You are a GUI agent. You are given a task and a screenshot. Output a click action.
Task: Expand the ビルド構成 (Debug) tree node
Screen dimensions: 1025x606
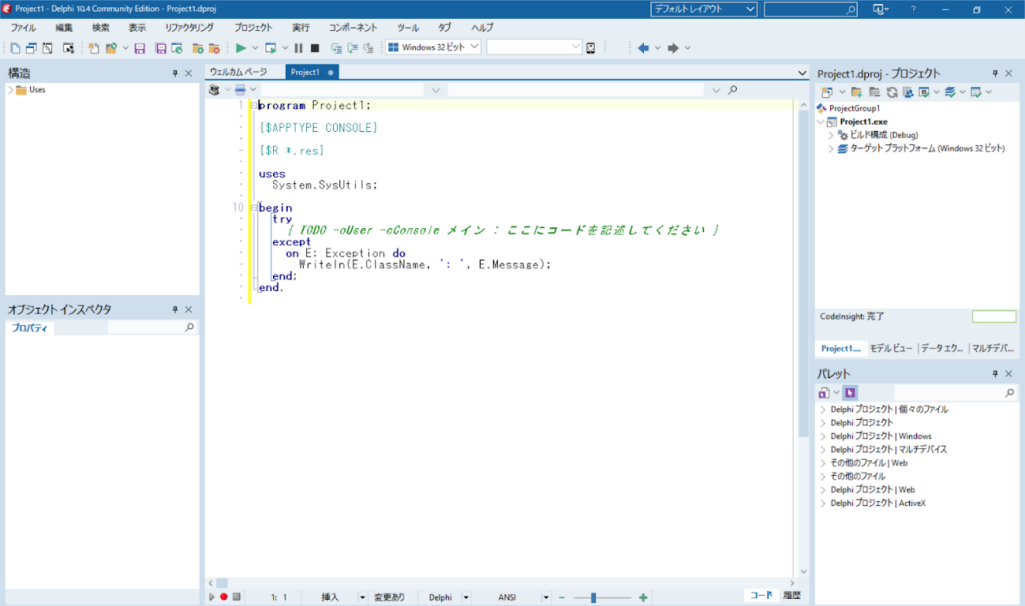click(831, 135)
